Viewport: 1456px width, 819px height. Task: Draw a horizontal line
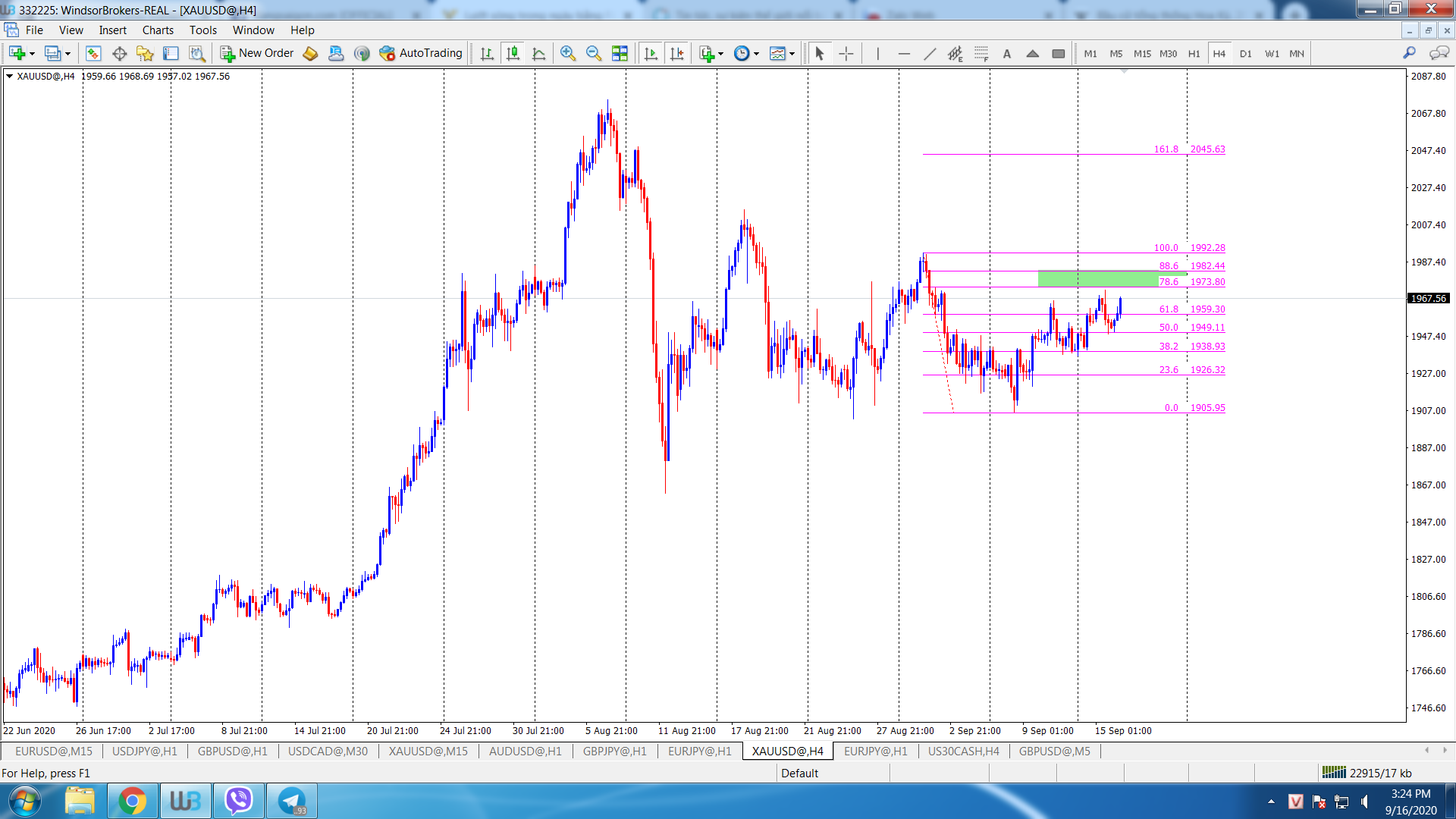point(904,53)
